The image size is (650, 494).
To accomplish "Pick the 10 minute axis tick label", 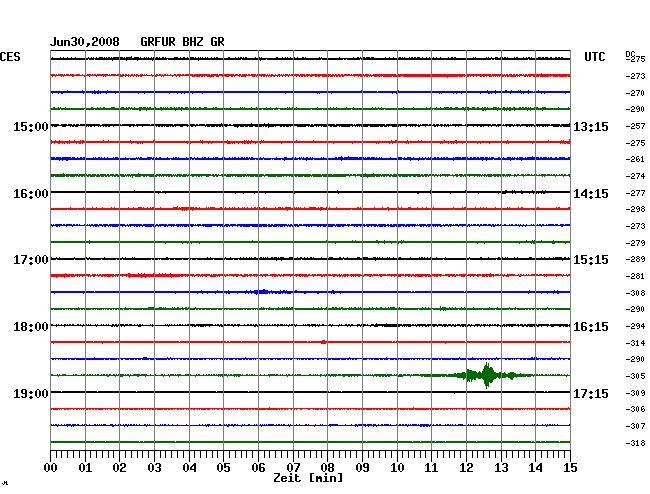I will (x=397, y=468).
